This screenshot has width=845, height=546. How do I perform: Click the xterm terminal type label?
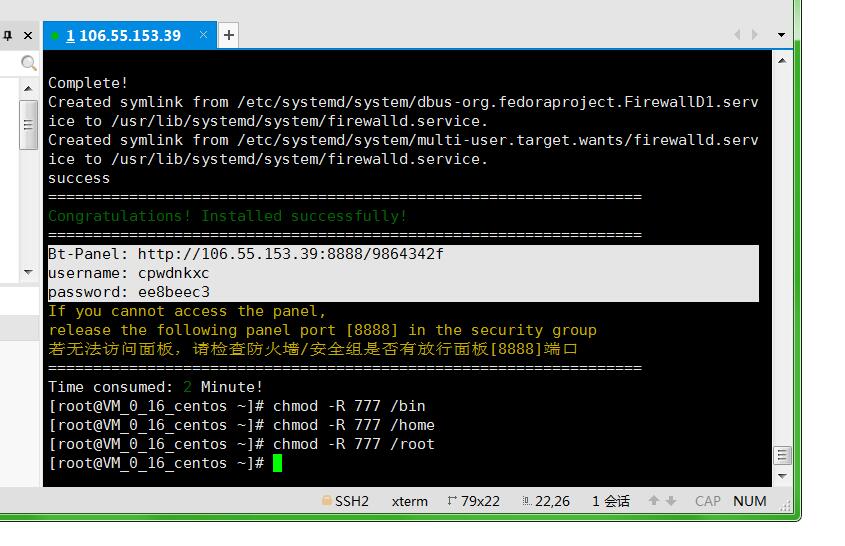409,501
